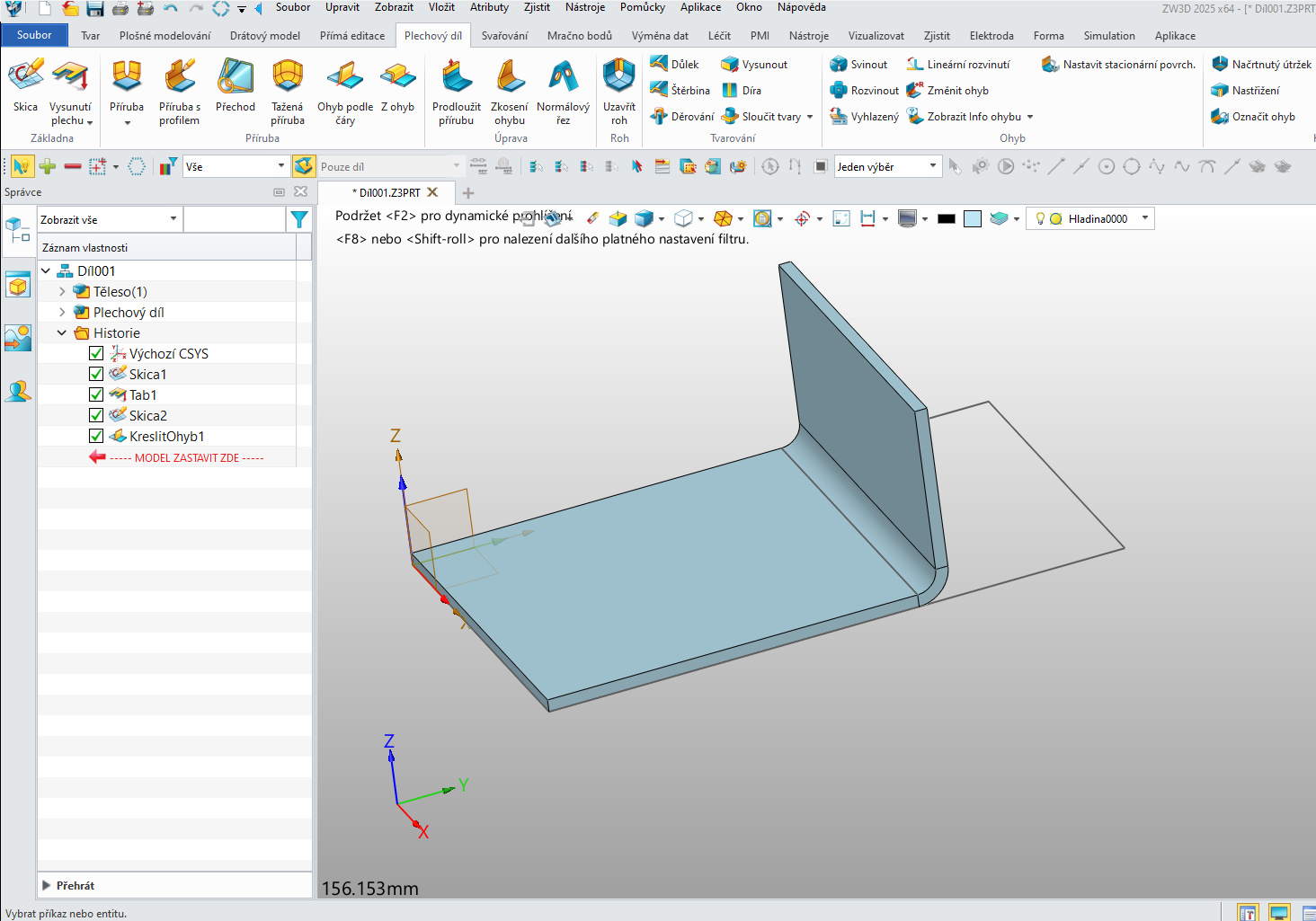
Task: Select the Tažená příruba tool
Action: click(288, 92)
